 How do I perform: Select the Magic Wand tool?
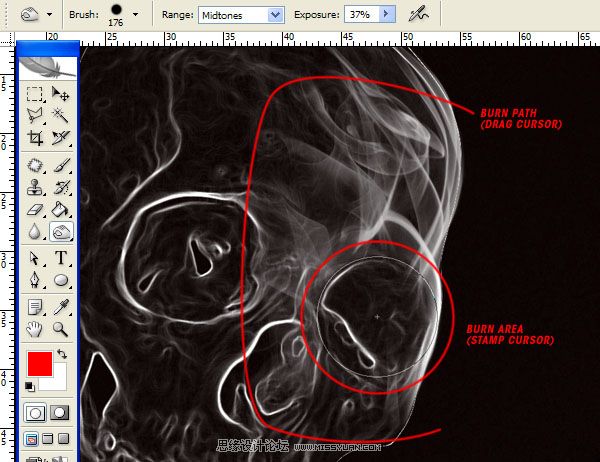pos(60,115)
